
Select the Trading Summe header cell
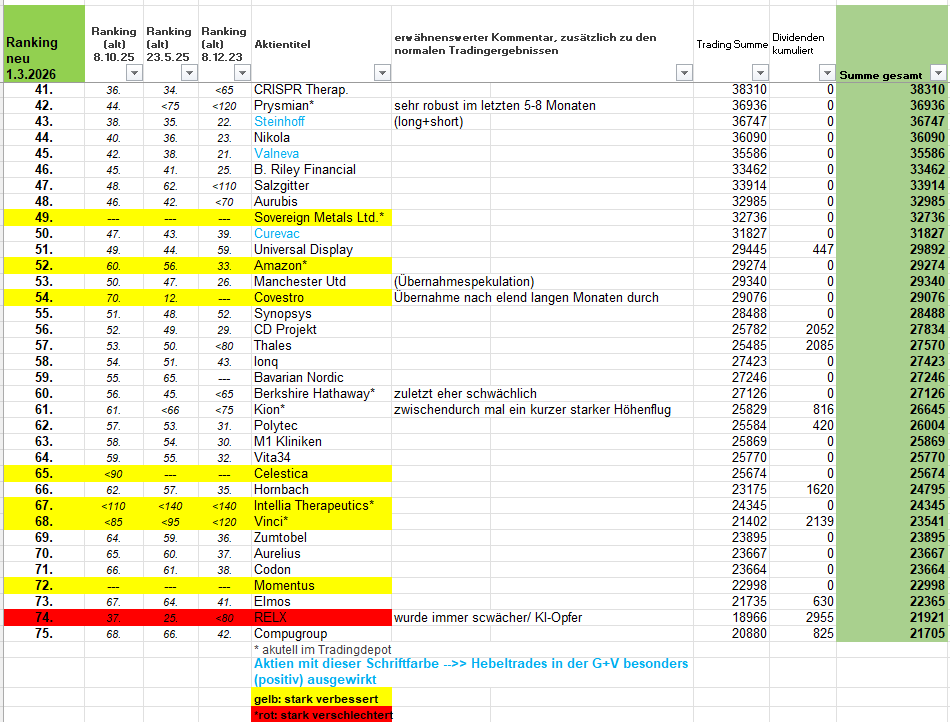click(x=732, y=44)
